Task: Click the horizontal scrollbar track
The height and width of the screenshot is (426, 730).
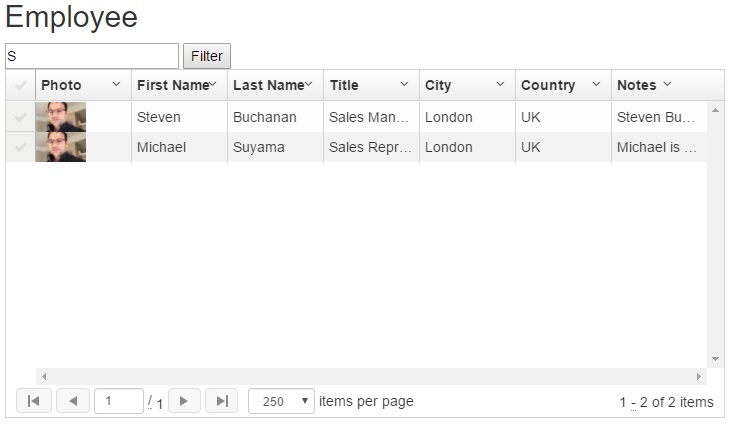Action: pyautogui.click(x=371, y=376)
